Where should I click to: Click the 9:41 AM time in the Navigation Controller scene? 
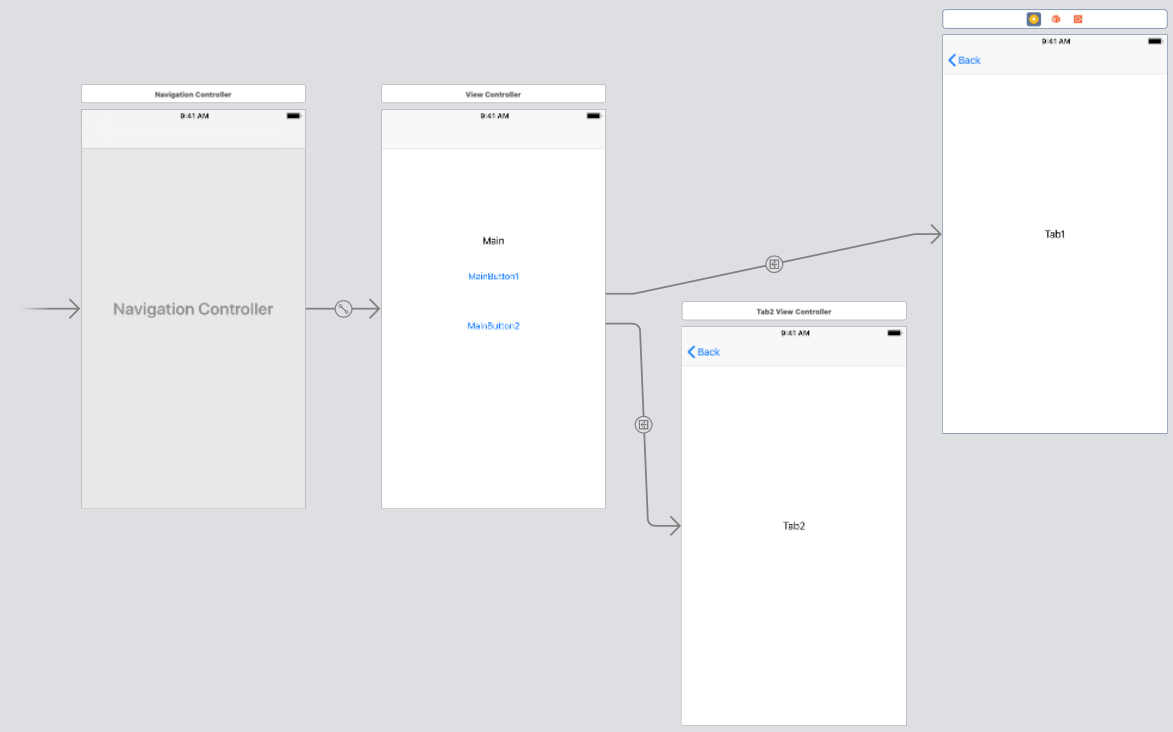point(195,116)
